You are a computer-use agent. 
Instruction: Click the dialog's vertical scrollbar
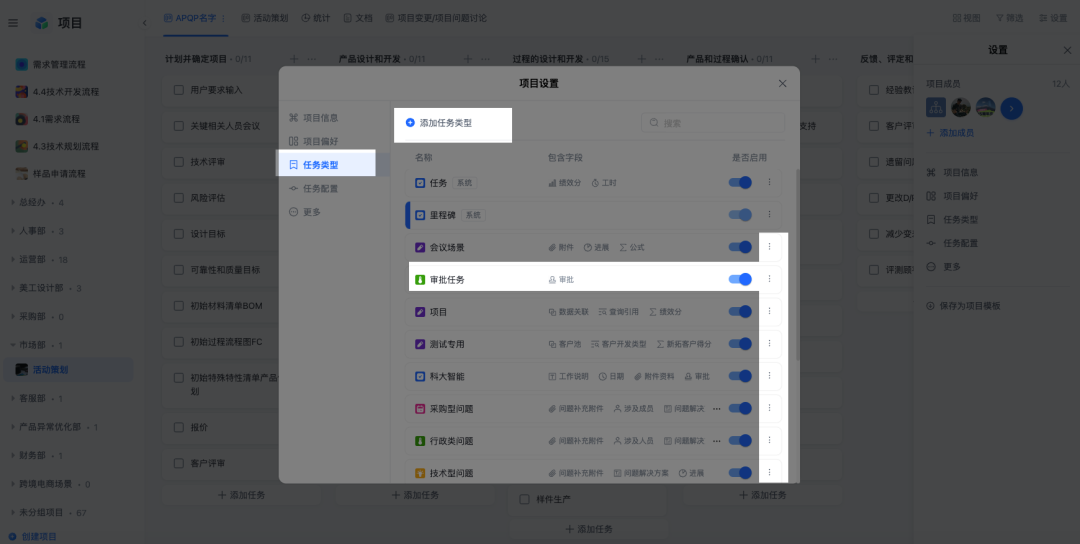(x=798, y=265)
